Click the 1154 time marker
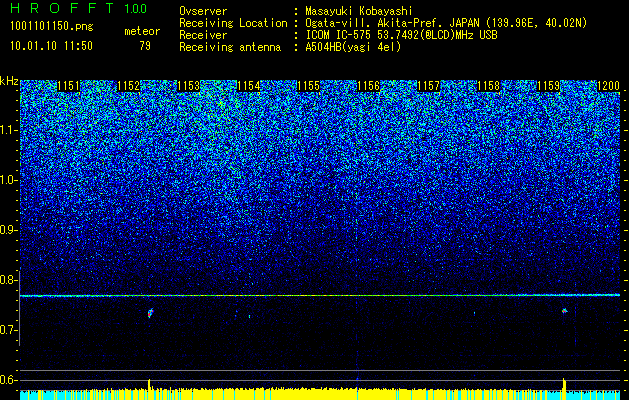 pyautogui.click(x=249, y=86)
